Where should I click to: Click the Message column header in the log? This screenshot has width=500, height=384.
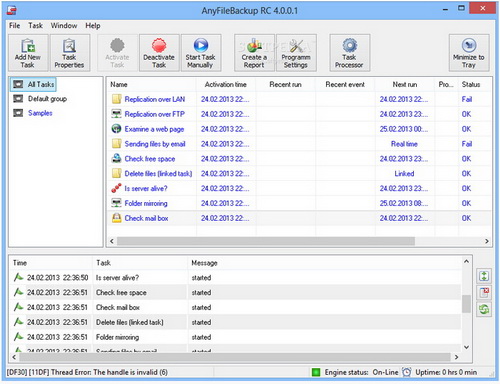click(204, 263)
